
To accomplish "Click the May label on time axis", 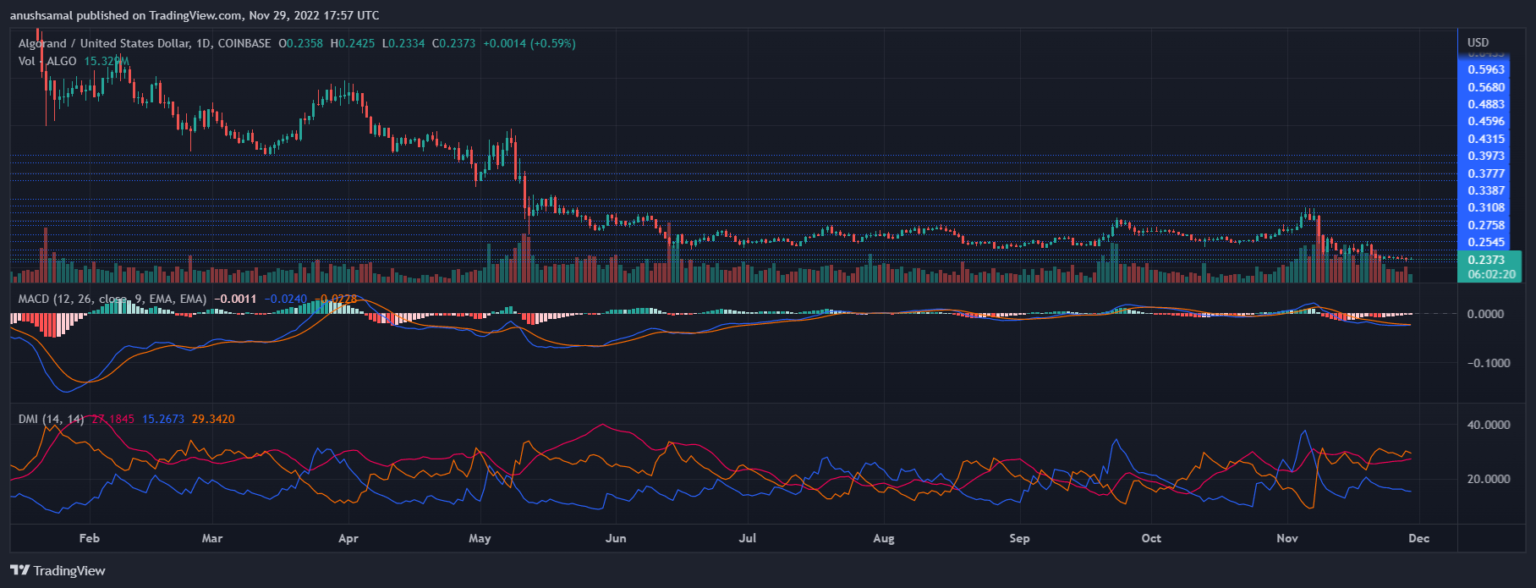I will (481, 538).
